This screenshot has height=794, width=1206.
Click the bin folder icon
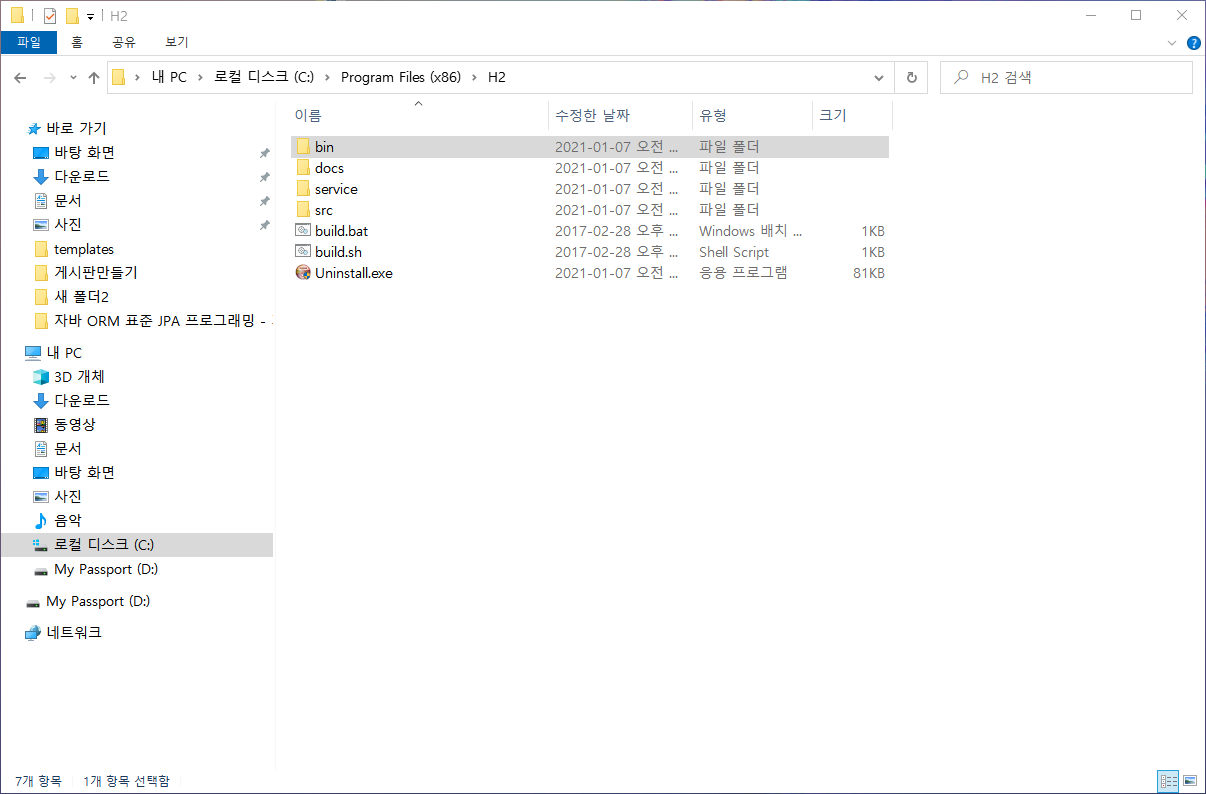click(303, 147)
